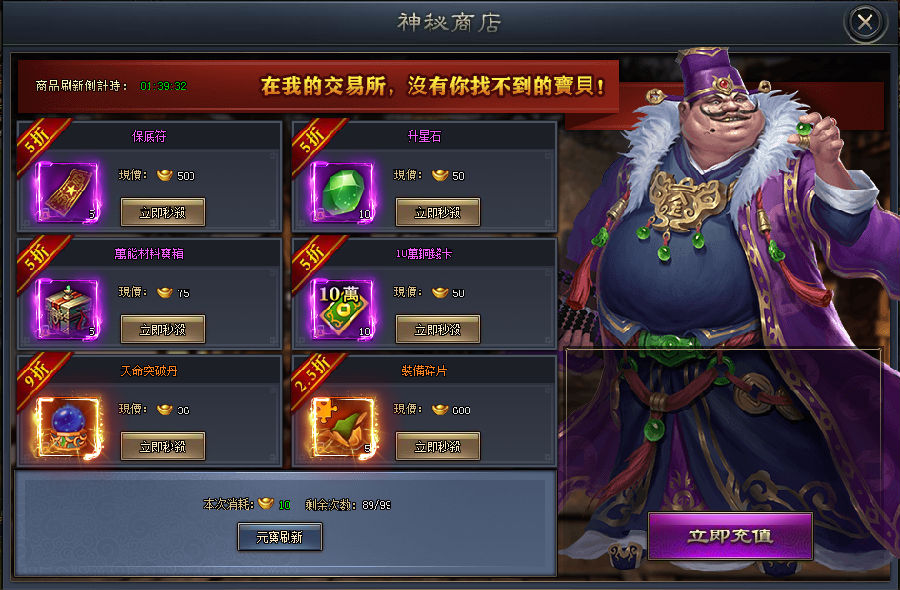Click the 裝備碎片 puzzle piece icon
This screenshot has width=900, height=590.
pyautogui.click(x=343, y=427)
